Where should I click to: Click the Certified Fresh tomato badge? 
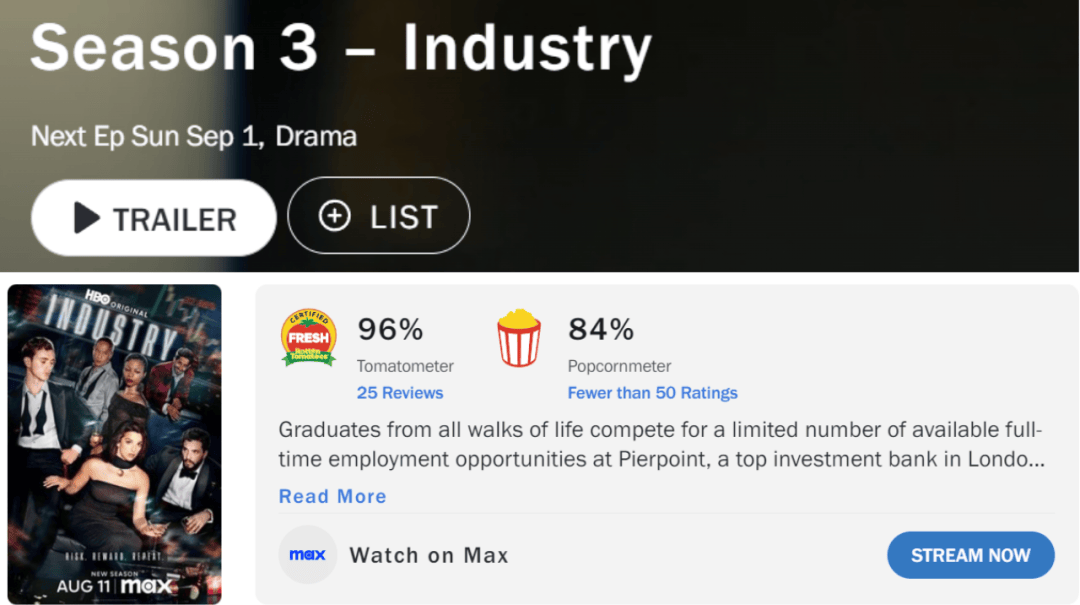[309, 337]
